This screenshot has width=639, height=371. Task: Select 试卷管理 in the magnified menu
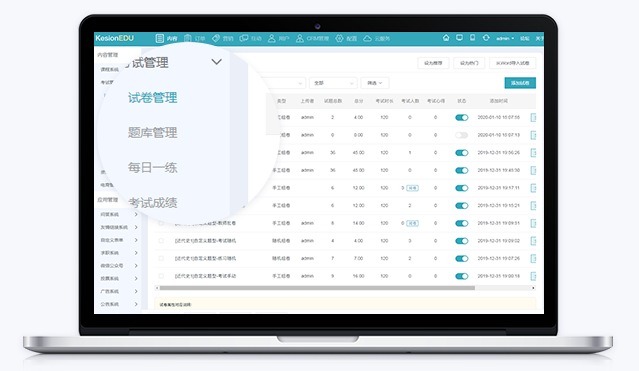(x=152, y=98)
